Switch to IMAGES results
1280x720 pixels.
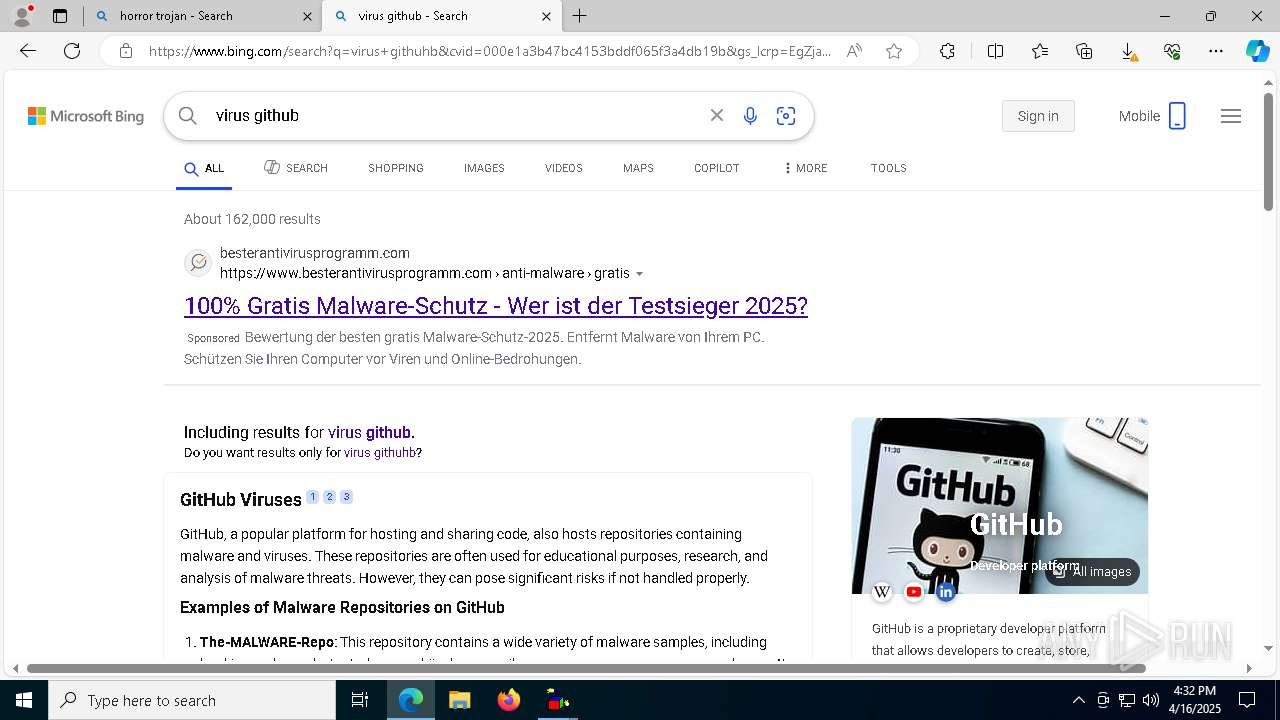point(484,168)
